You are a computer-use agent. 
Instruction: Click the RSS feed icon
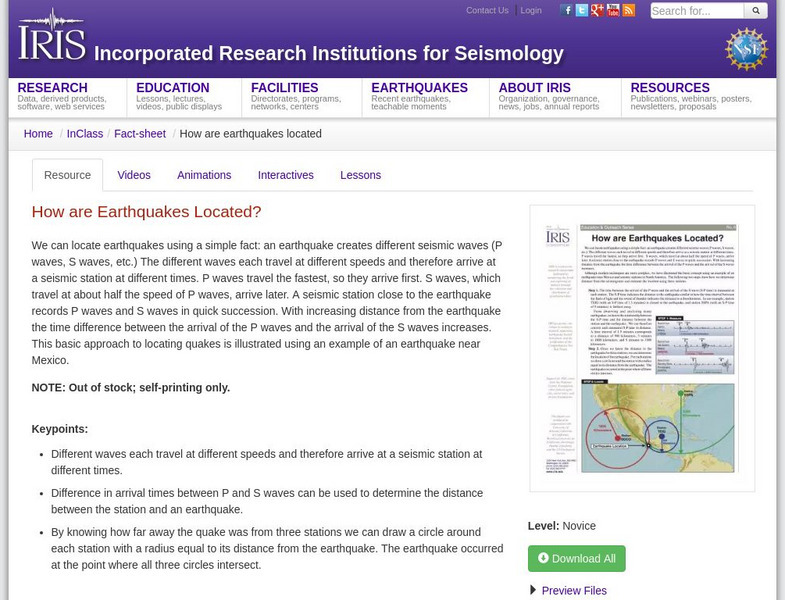coord(628,11)
